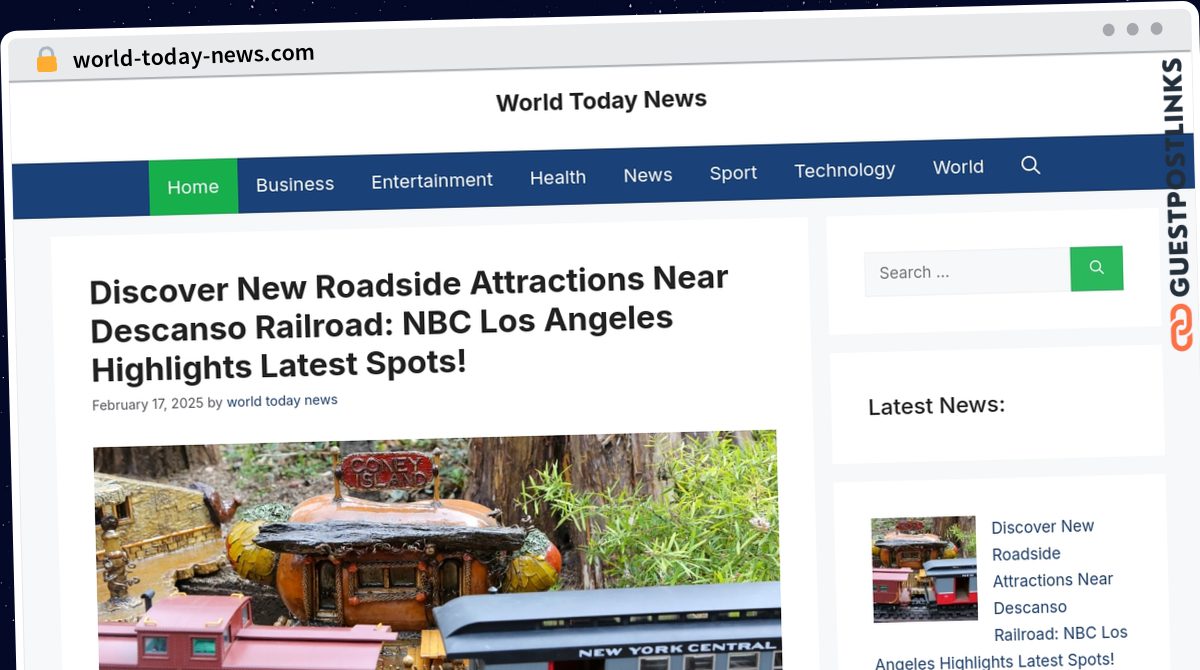Focus the Search text field in sidebar
The width and height of the screenshot is (1200, 670).
967,271
